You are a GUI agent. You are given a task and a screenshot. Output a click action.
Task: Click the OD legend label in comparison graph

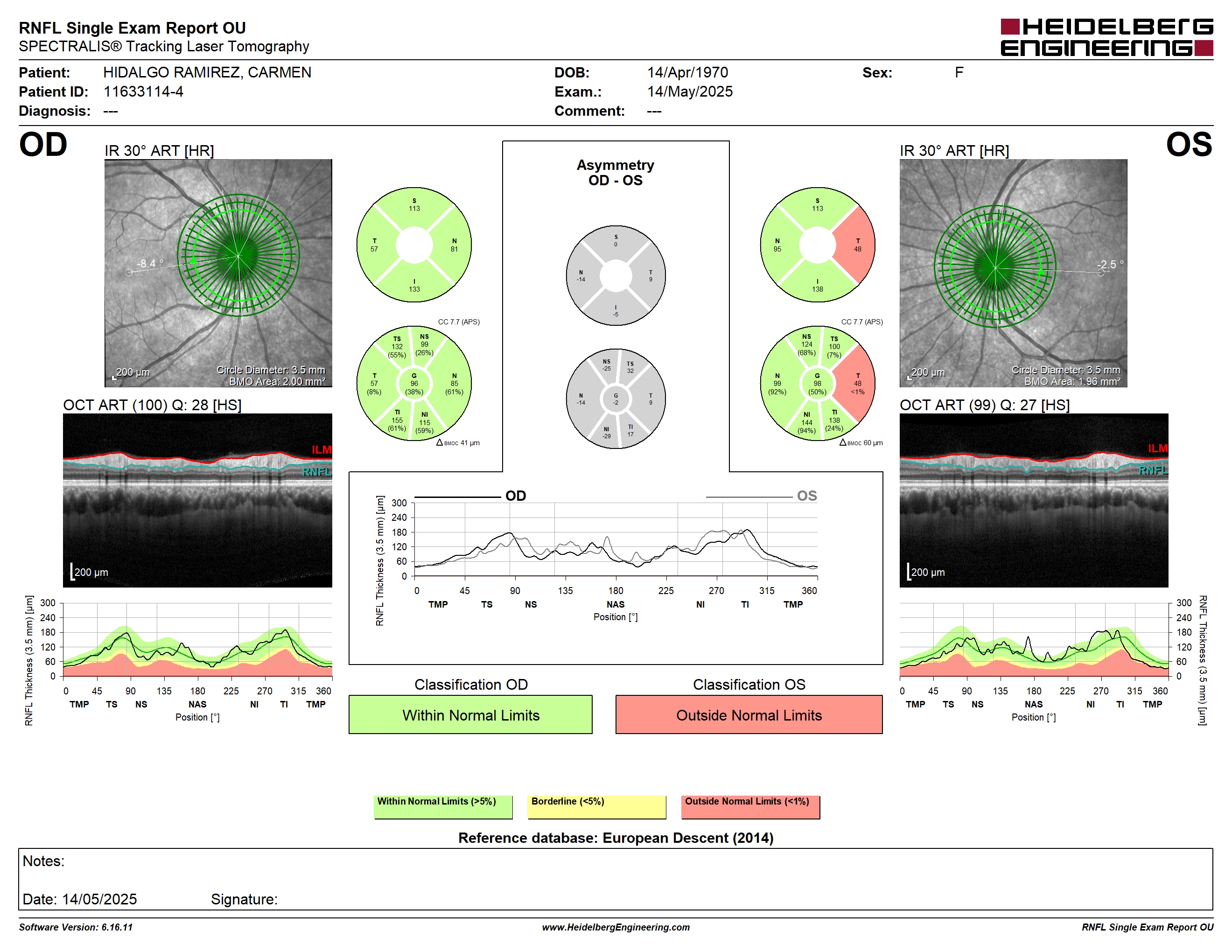coord(515,496)
